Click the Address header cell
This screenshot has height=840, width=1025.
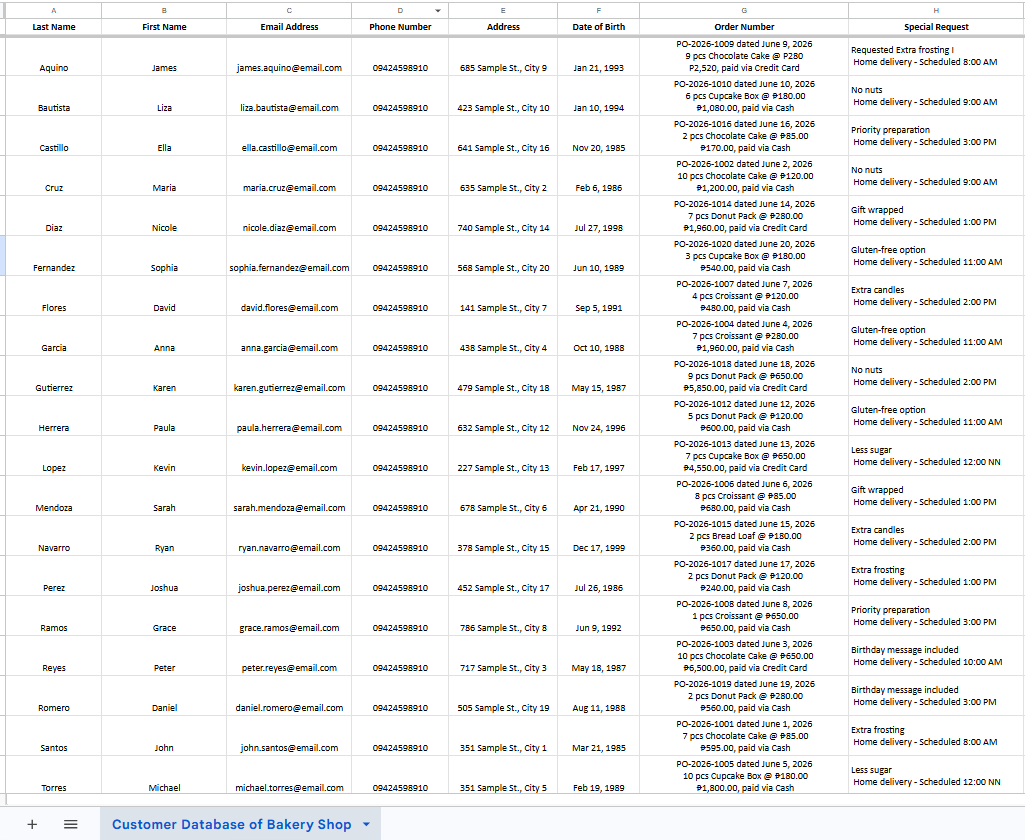(x=503, y=27)
